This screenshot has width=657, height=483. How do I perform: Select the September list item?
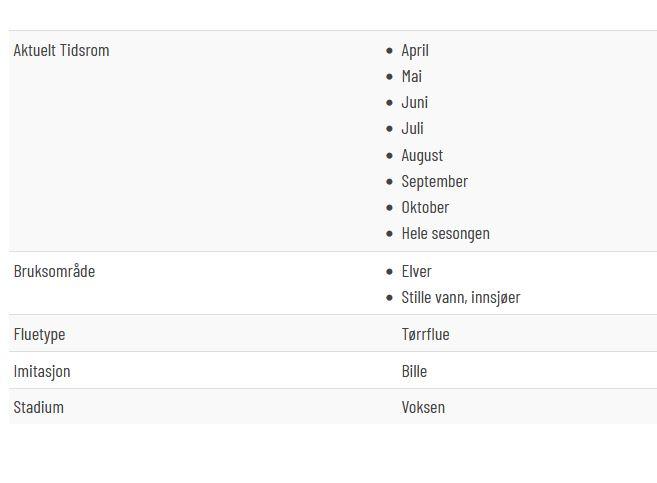point(435,182)
